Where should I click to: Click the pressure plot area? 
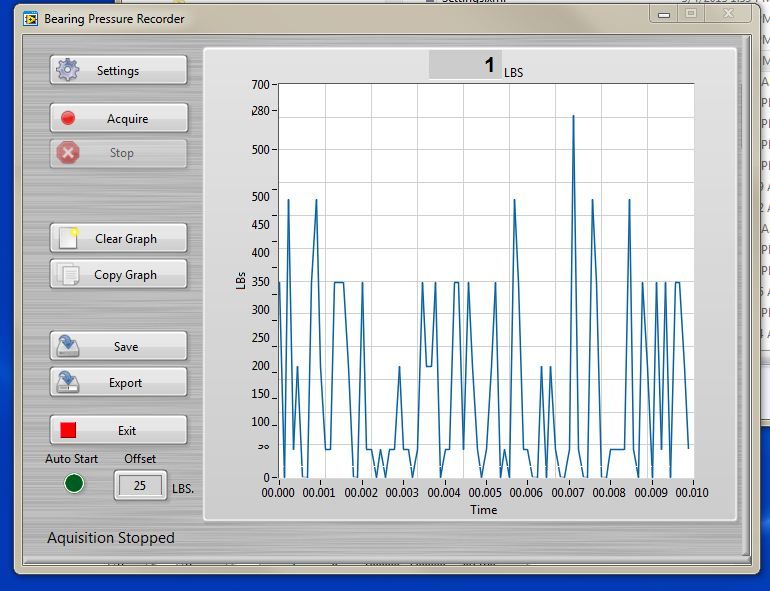(486, 281)
